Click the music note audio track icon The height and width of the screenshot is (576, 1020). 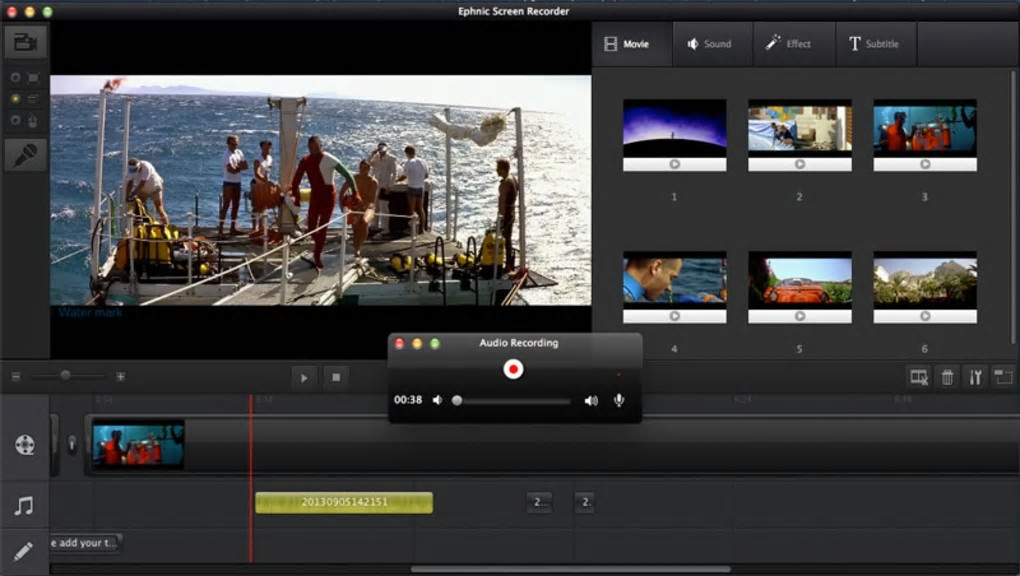coord(24,507)
